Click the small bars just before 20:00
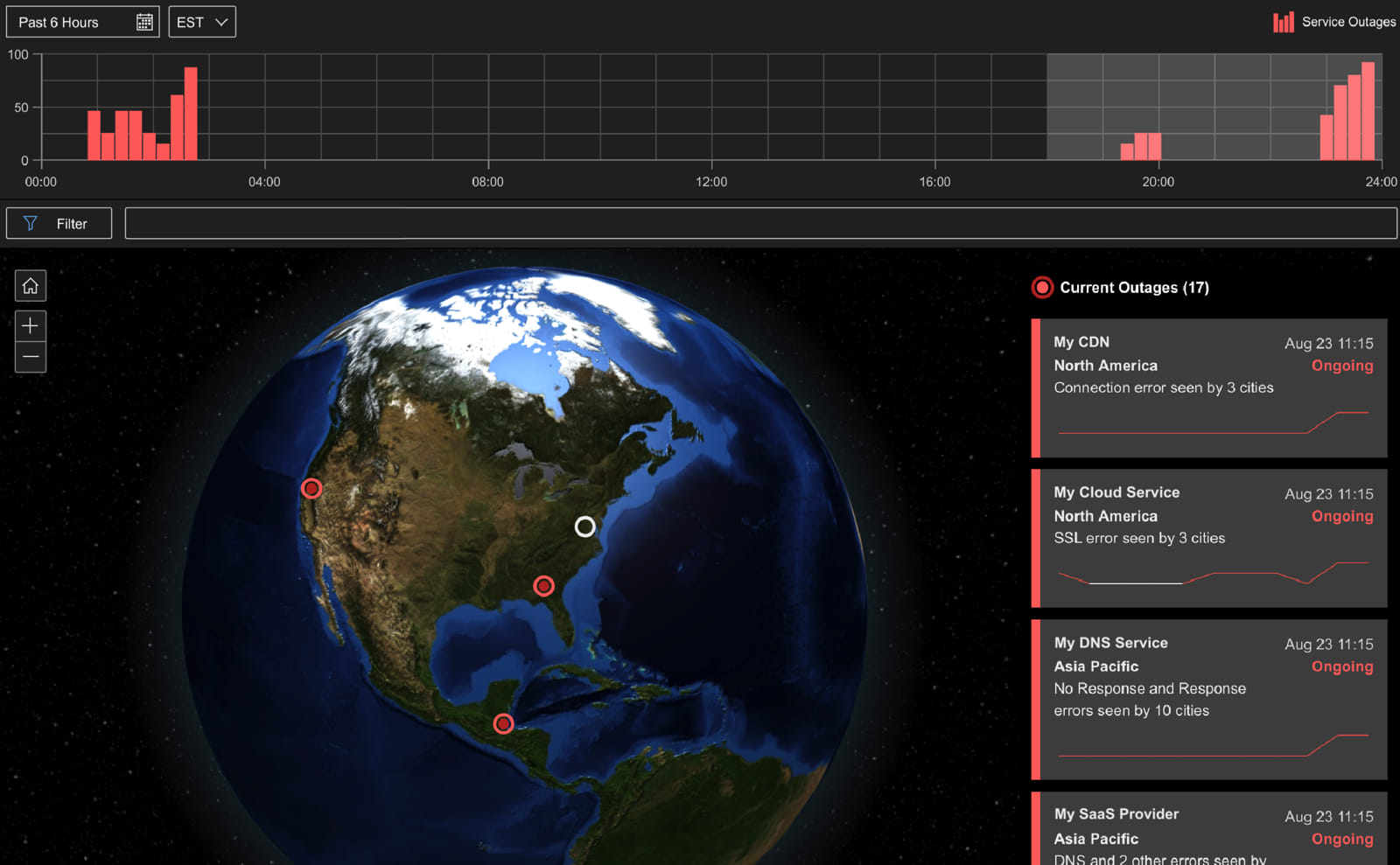 pyautogui.click(x=1141, y=147)
